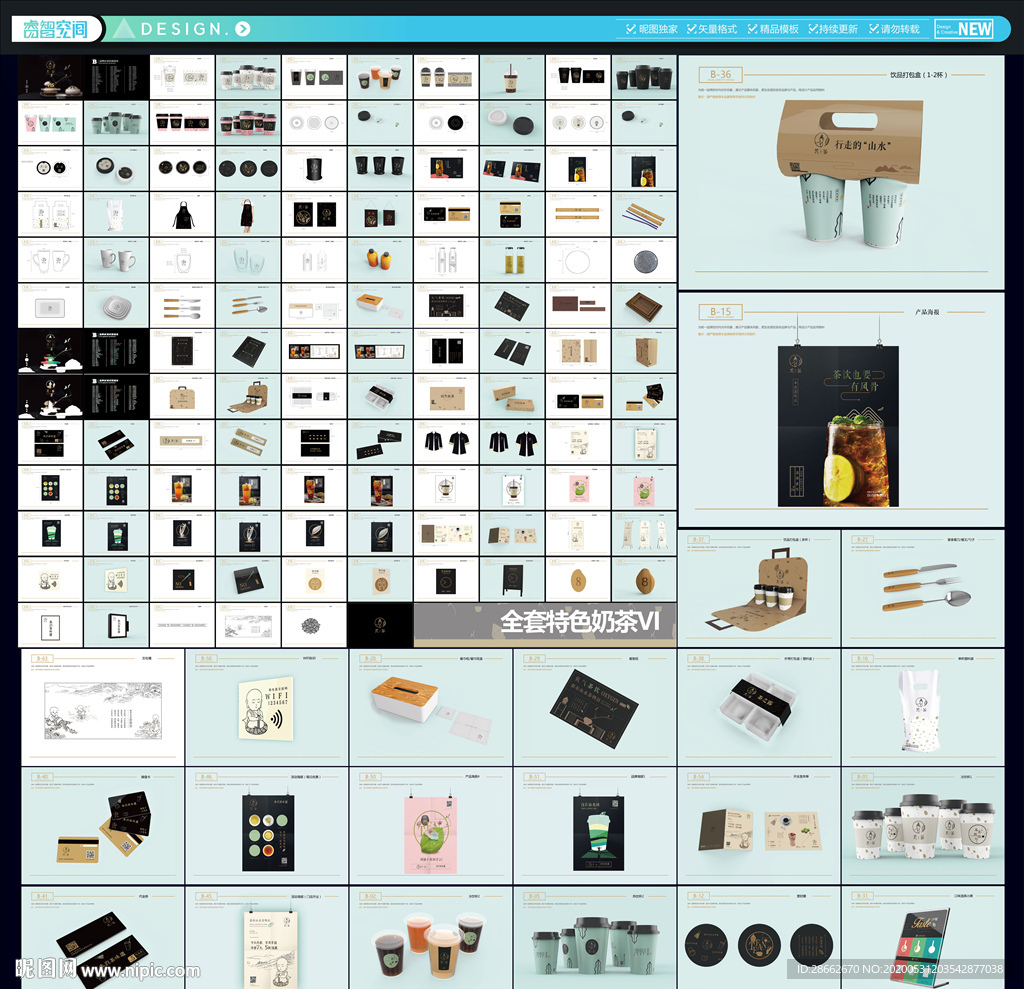Viewport: 1024px width, 989px height.
Task: Open the B-27 cutlery set preview
Action: pos(923,589)
